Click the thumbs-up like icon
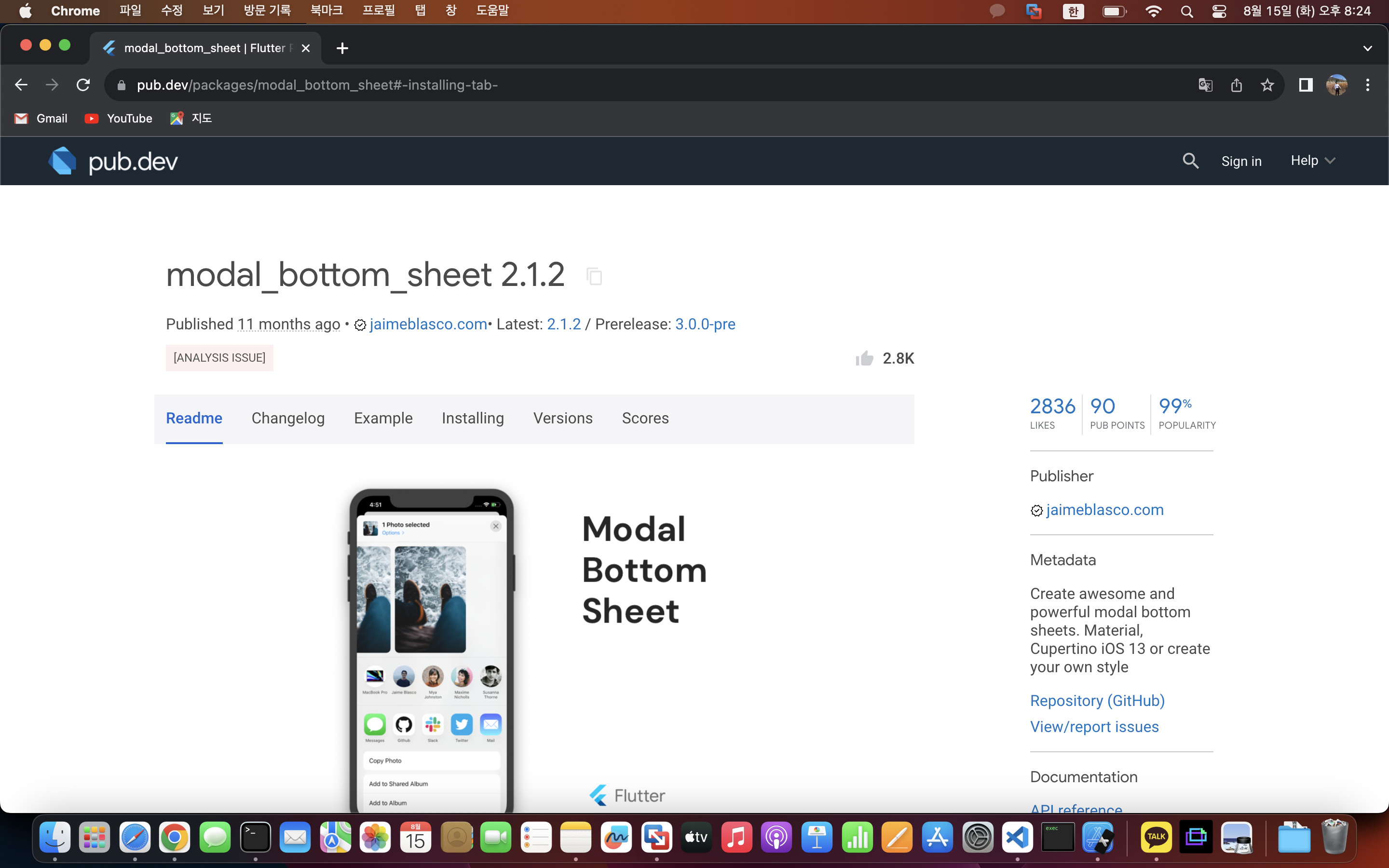The height and width of the screenshot is (868, 1389). (x=864, y=359)
